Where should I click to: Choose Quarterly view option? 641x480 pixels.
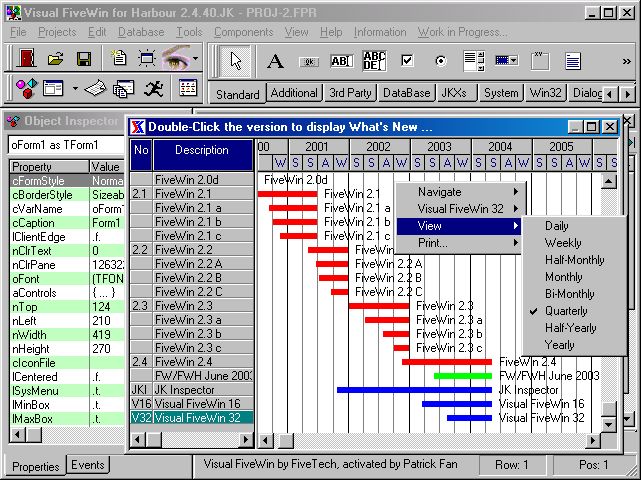565,310
